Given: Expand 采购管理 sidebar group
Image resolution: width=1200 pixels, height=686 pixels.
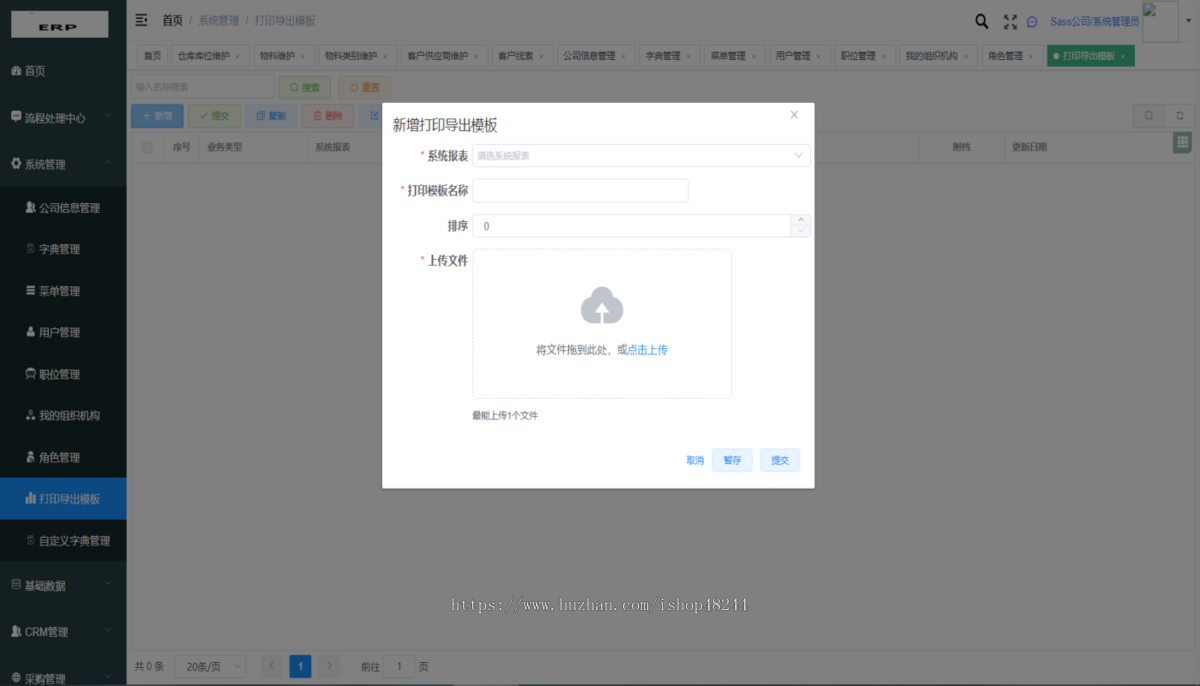Looking at the screenshot, I should pos(63,677).
